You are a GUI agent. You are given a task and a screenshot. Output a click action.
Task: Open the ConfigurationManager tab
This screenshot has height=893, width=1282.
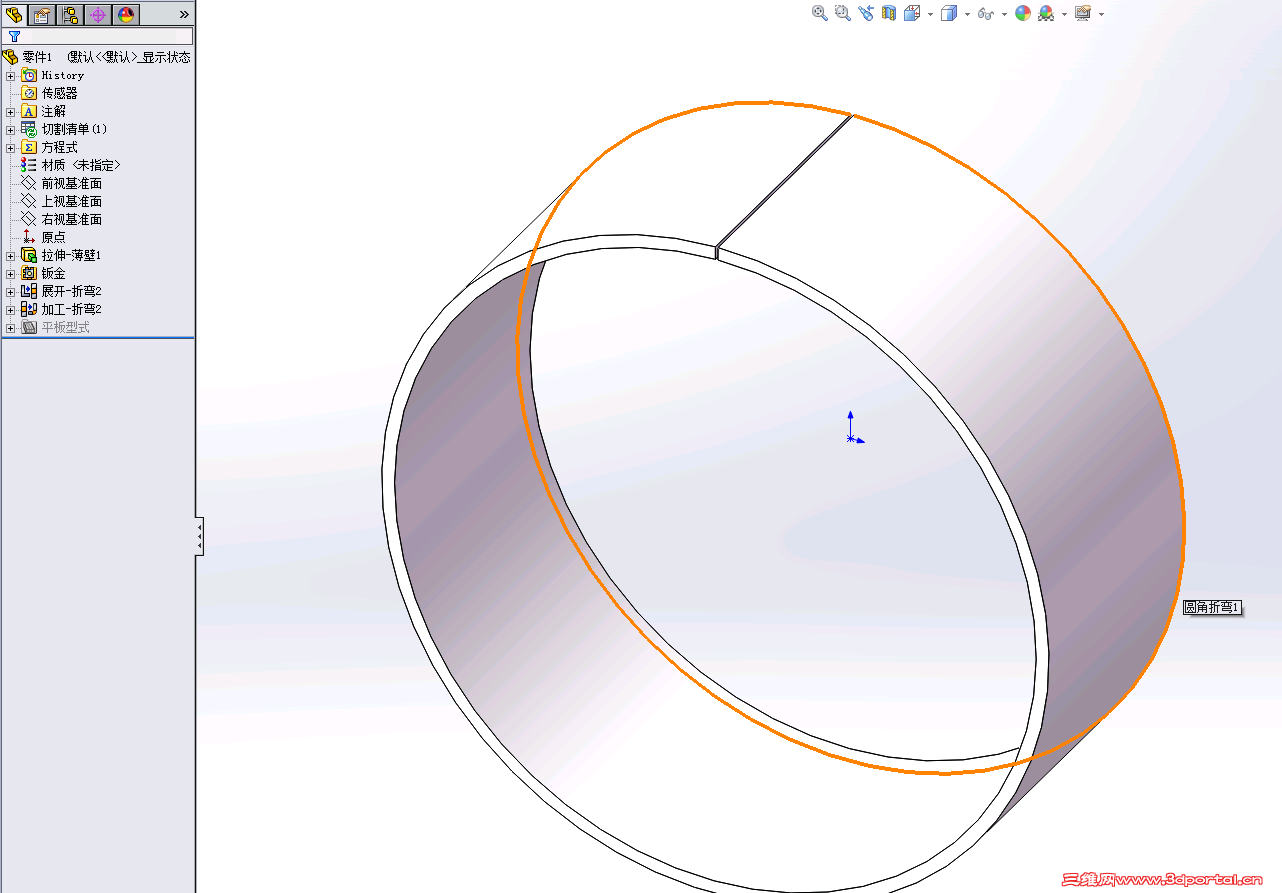(x=70, y=14)
